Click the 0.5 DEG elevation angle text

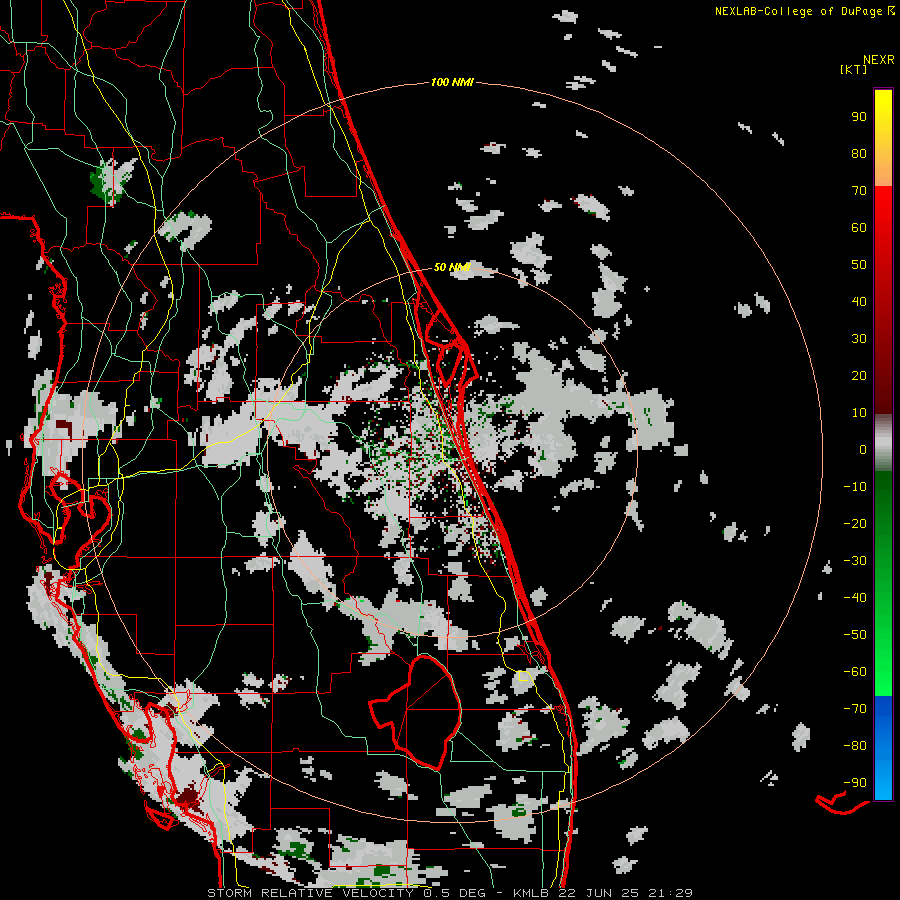click(x=455, y=893)
